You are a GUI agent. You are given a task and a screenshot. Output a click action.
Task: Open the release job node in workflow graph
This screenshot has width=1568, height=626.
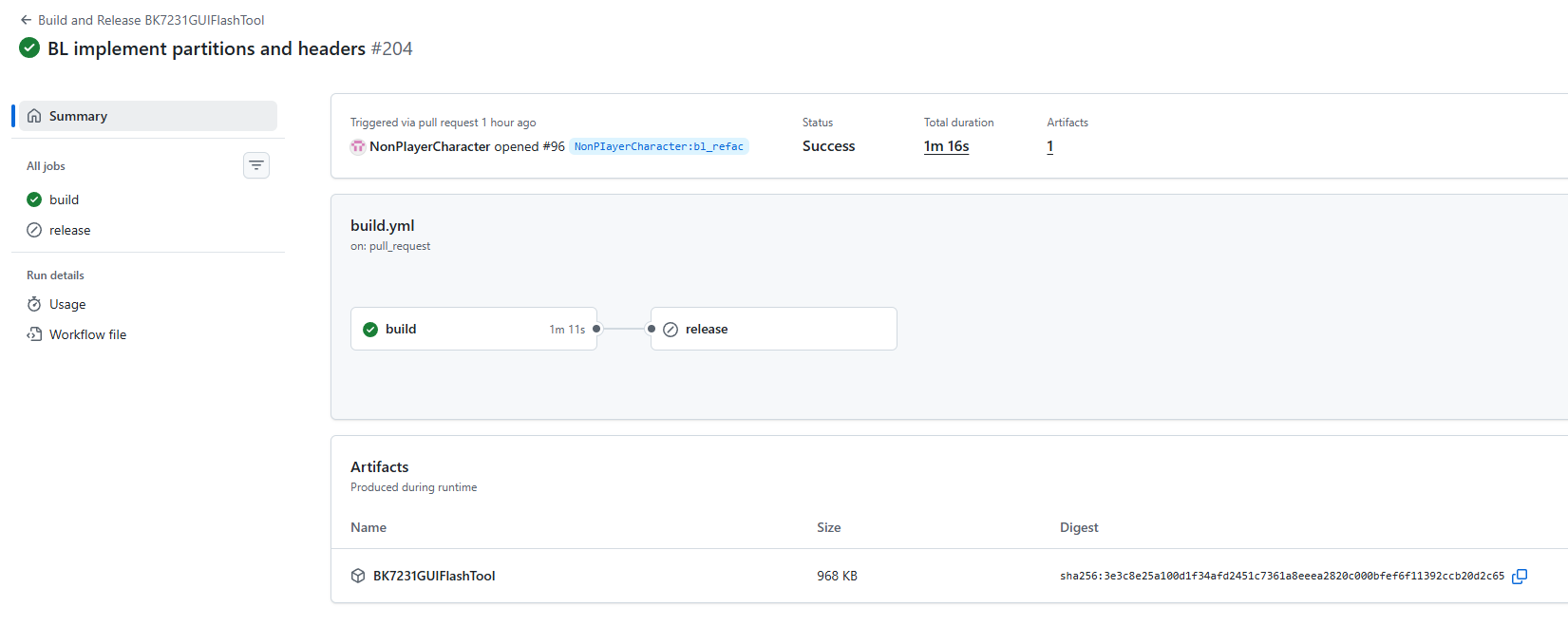tap(774, 329)
